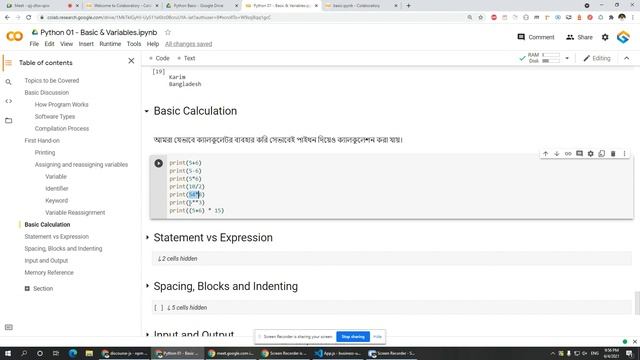Open the Editing mode dropdown
The width and height of the screenshot is (640, 360).
pos(597,58)
